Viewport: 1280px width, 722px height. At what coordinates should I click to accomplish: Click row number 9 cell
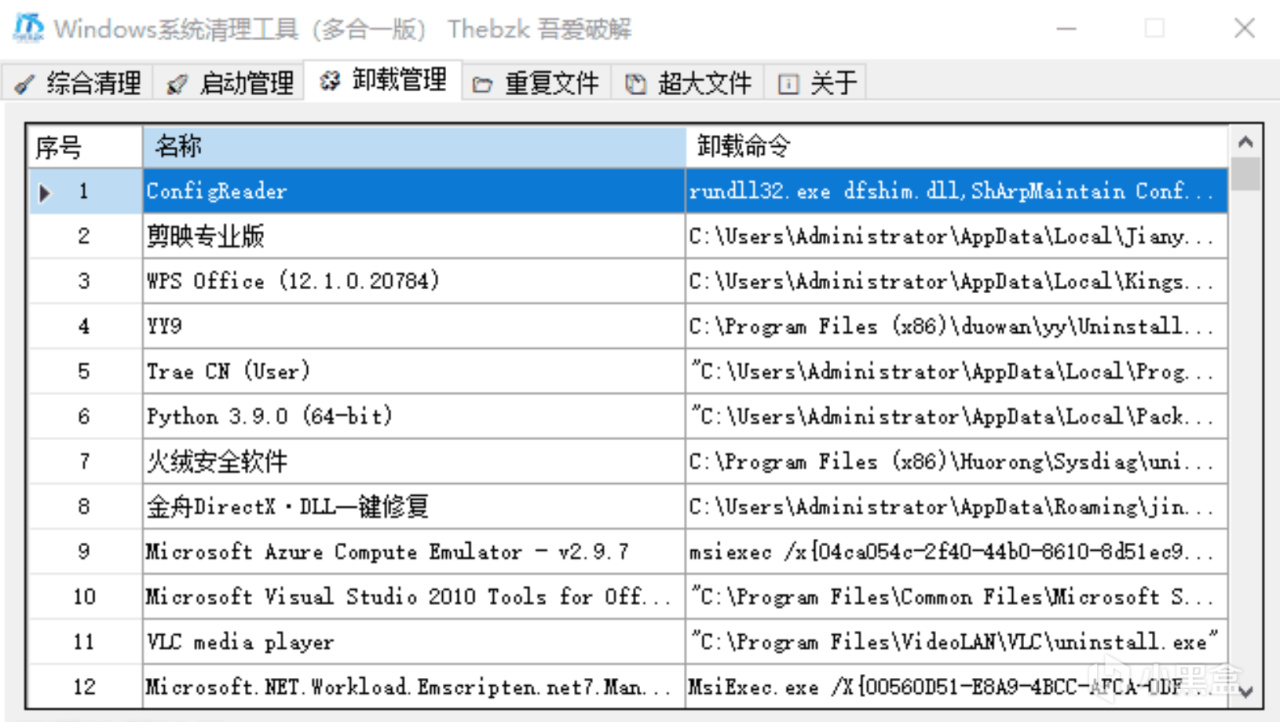tap(86, 551)
